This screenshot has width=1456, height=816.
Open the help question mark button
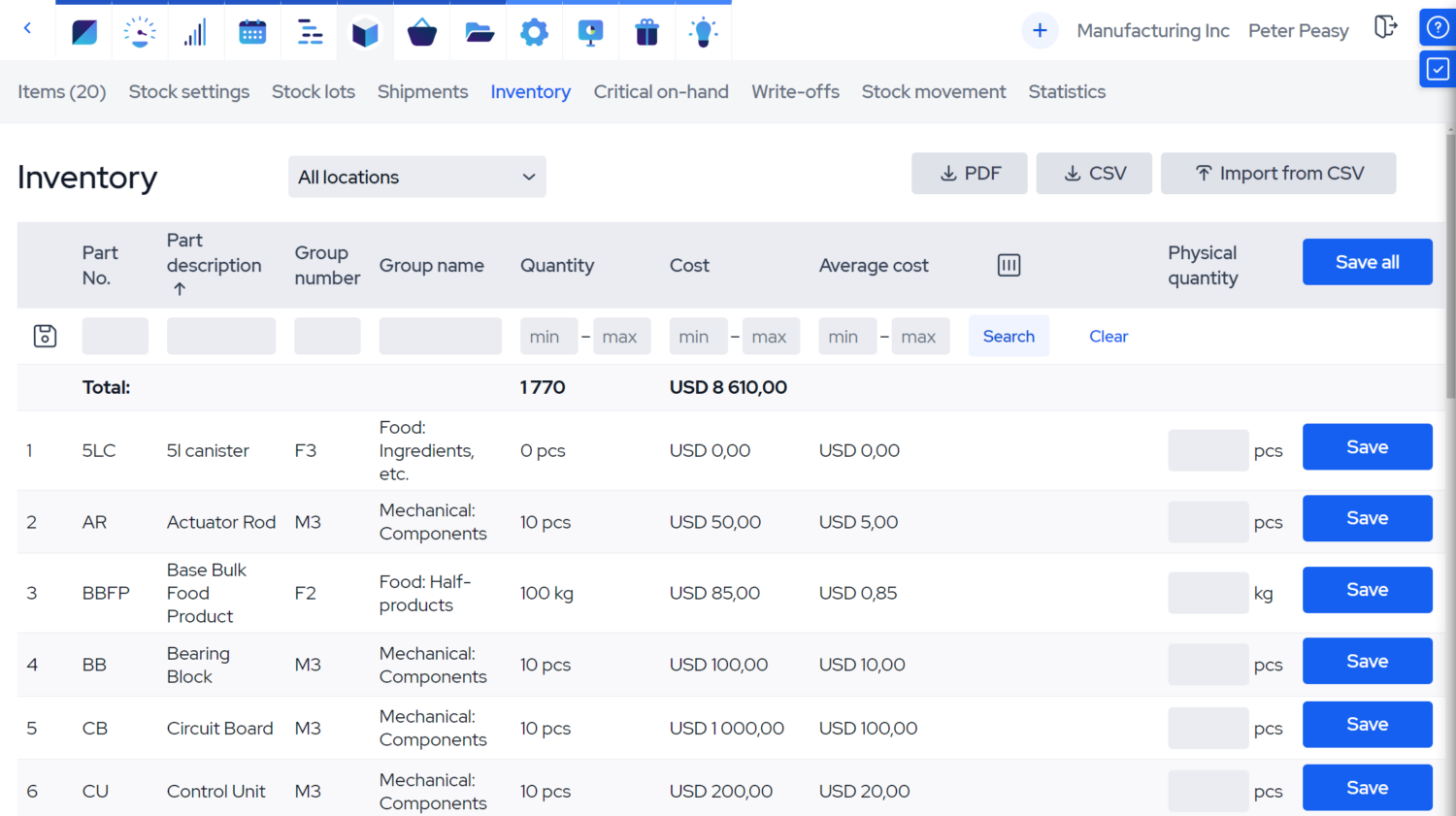(x=1438, y=26)
